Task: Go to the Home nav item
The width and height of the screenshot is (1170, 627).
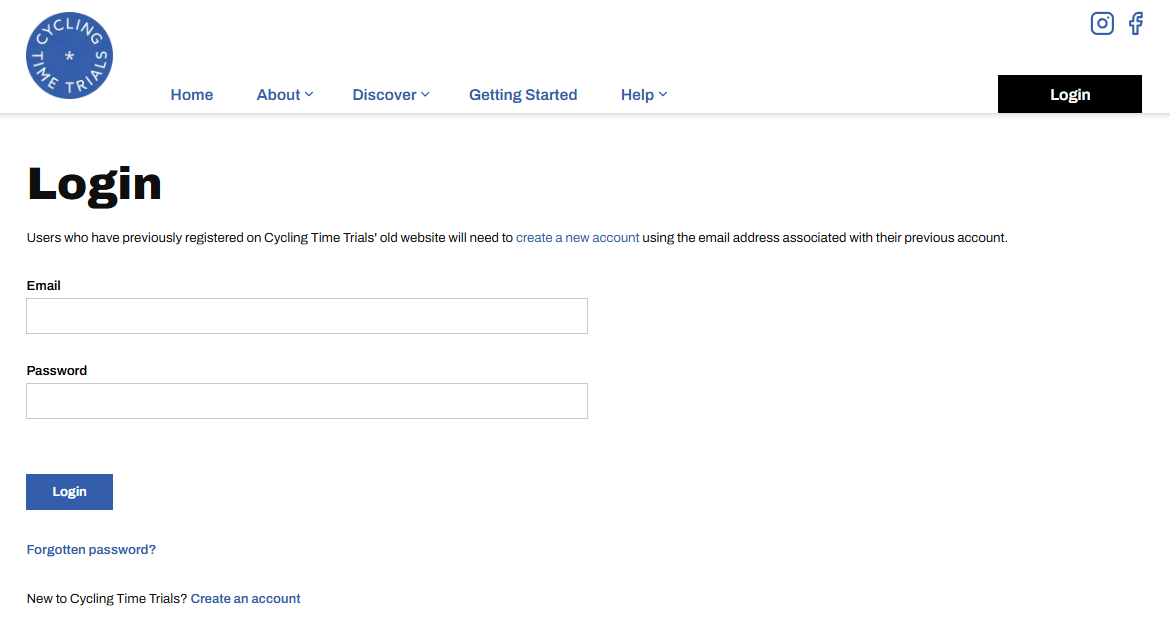Action: 191,95
